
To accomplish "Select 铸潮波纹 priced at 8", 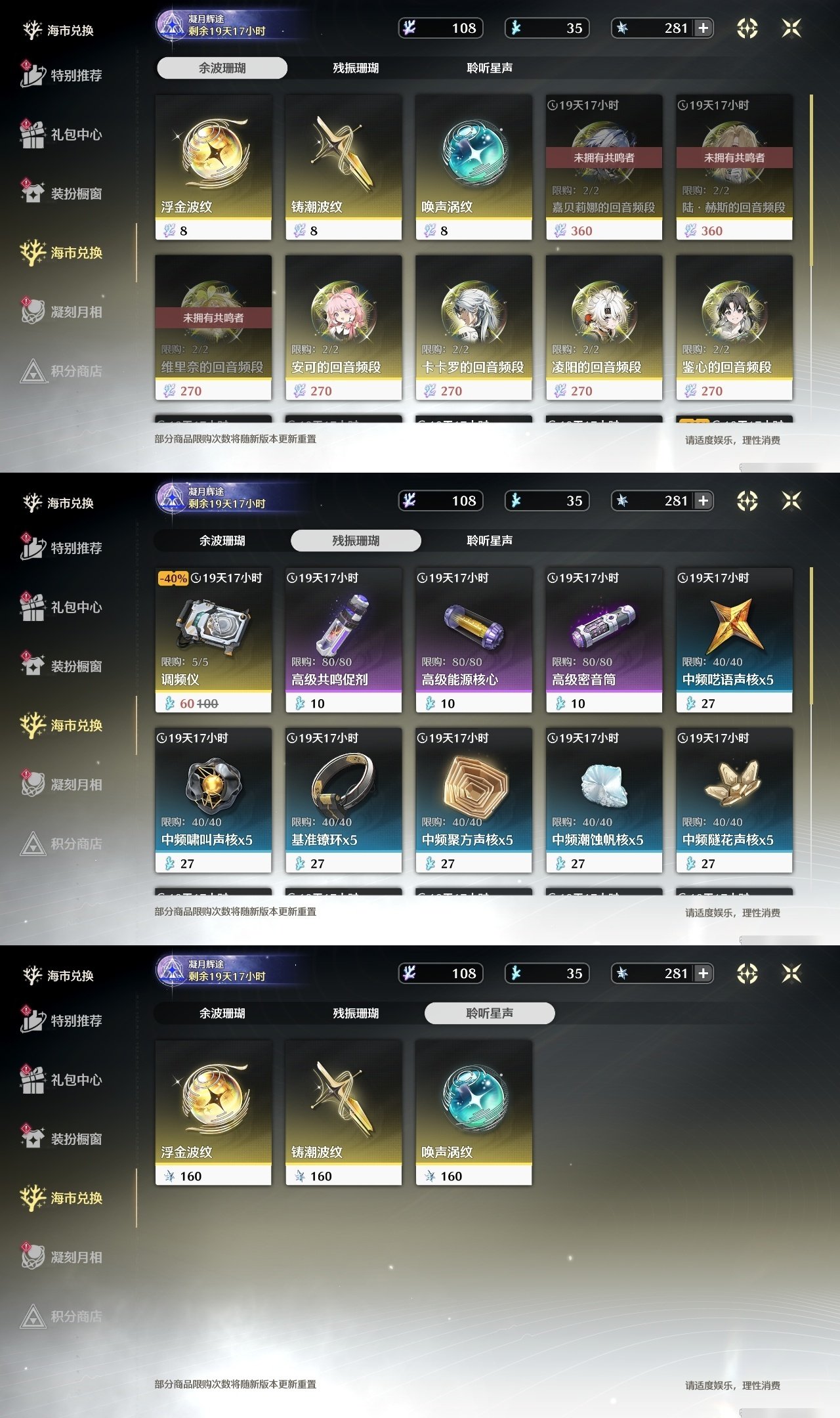I will (x=343, y=167).
